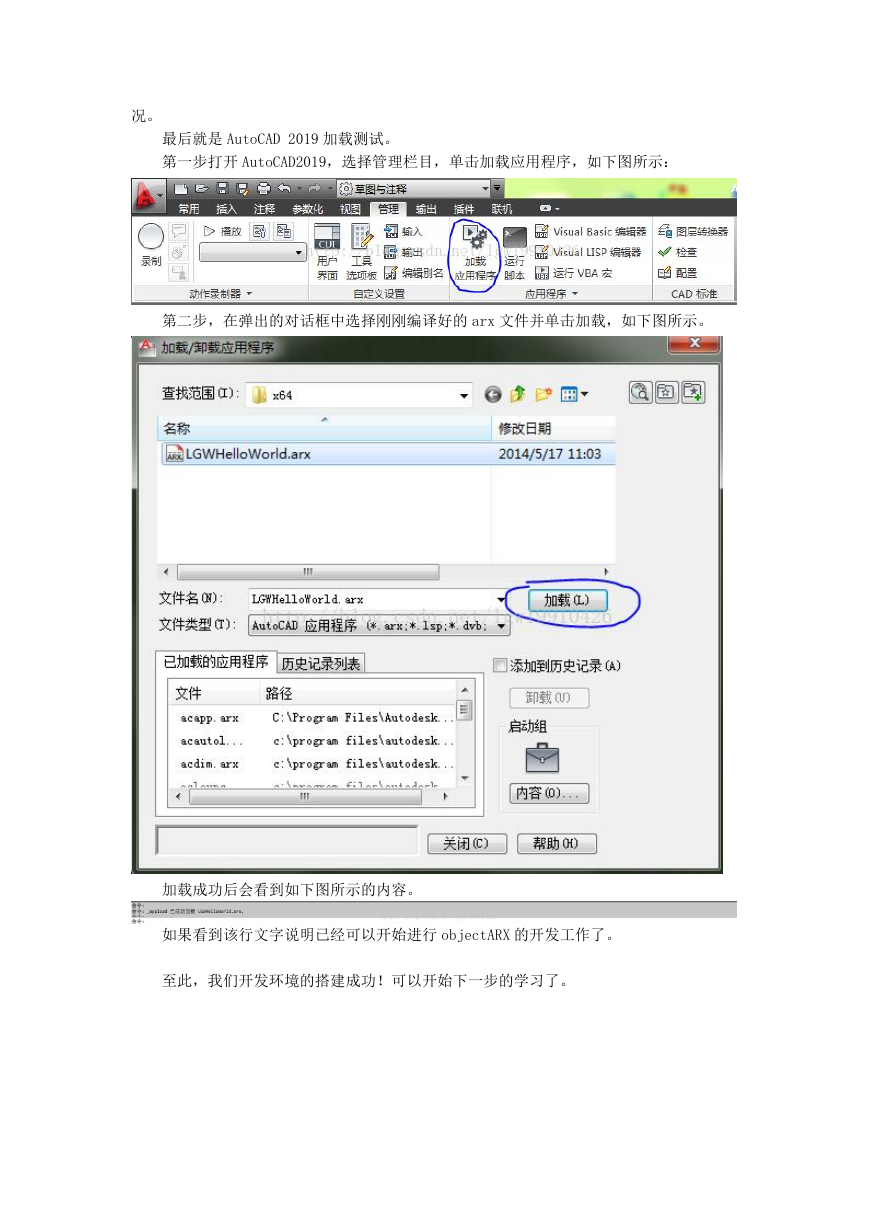Click the 名称 column header

pos(325,428)
